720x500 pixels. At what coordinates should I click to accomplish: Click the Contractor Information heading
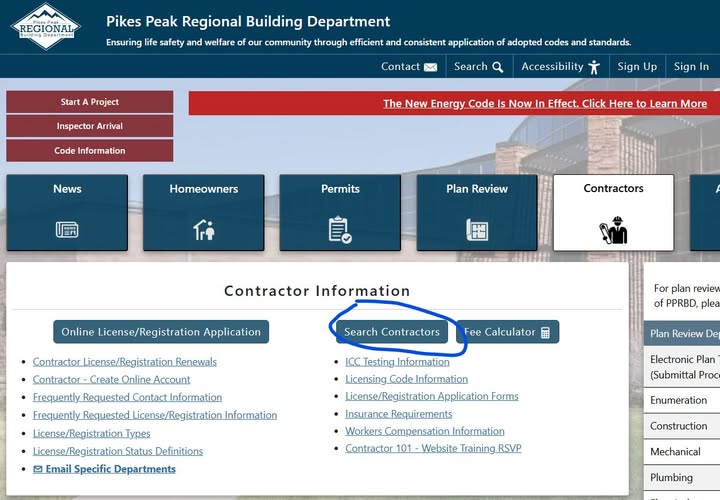(317, 291)
